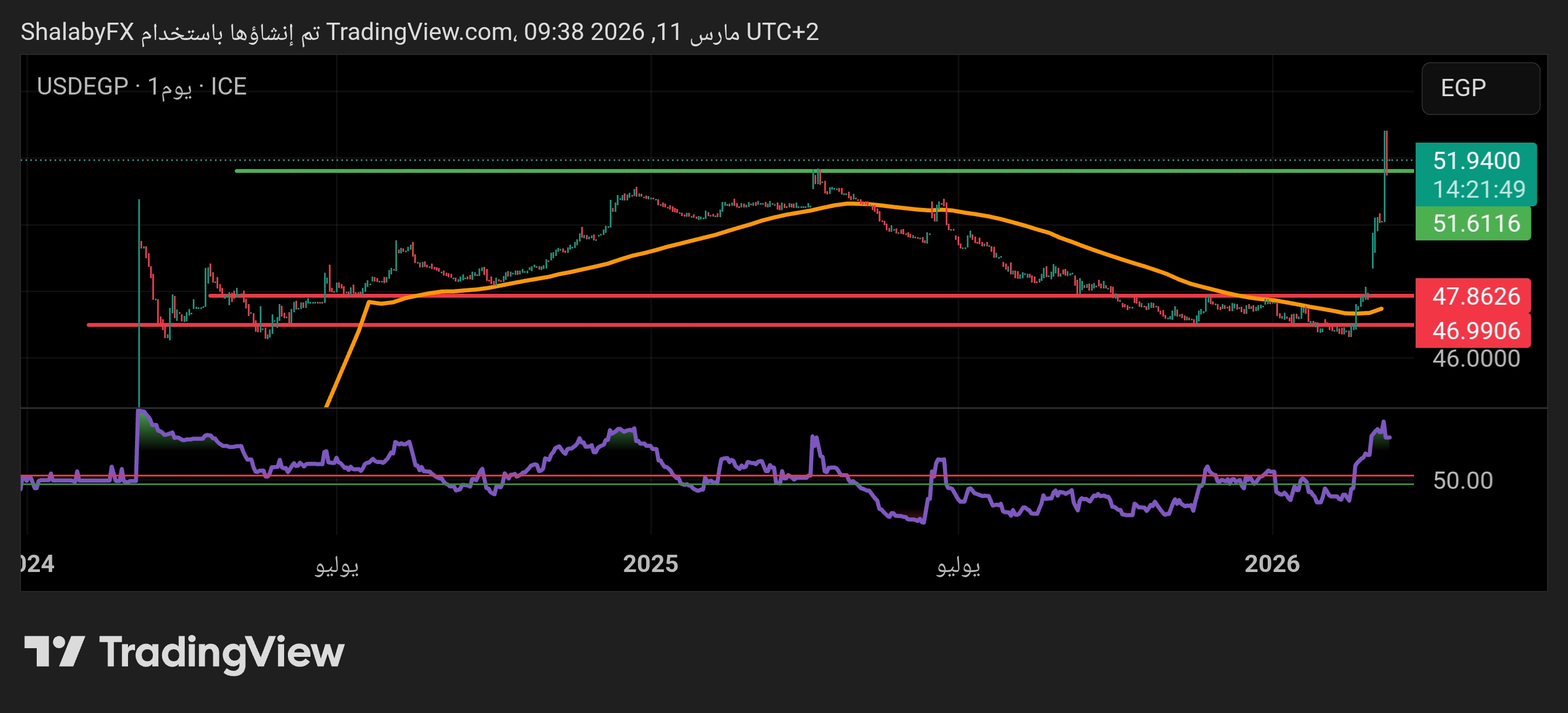Click the 51.6116 green level label

tap(1476, 224)
